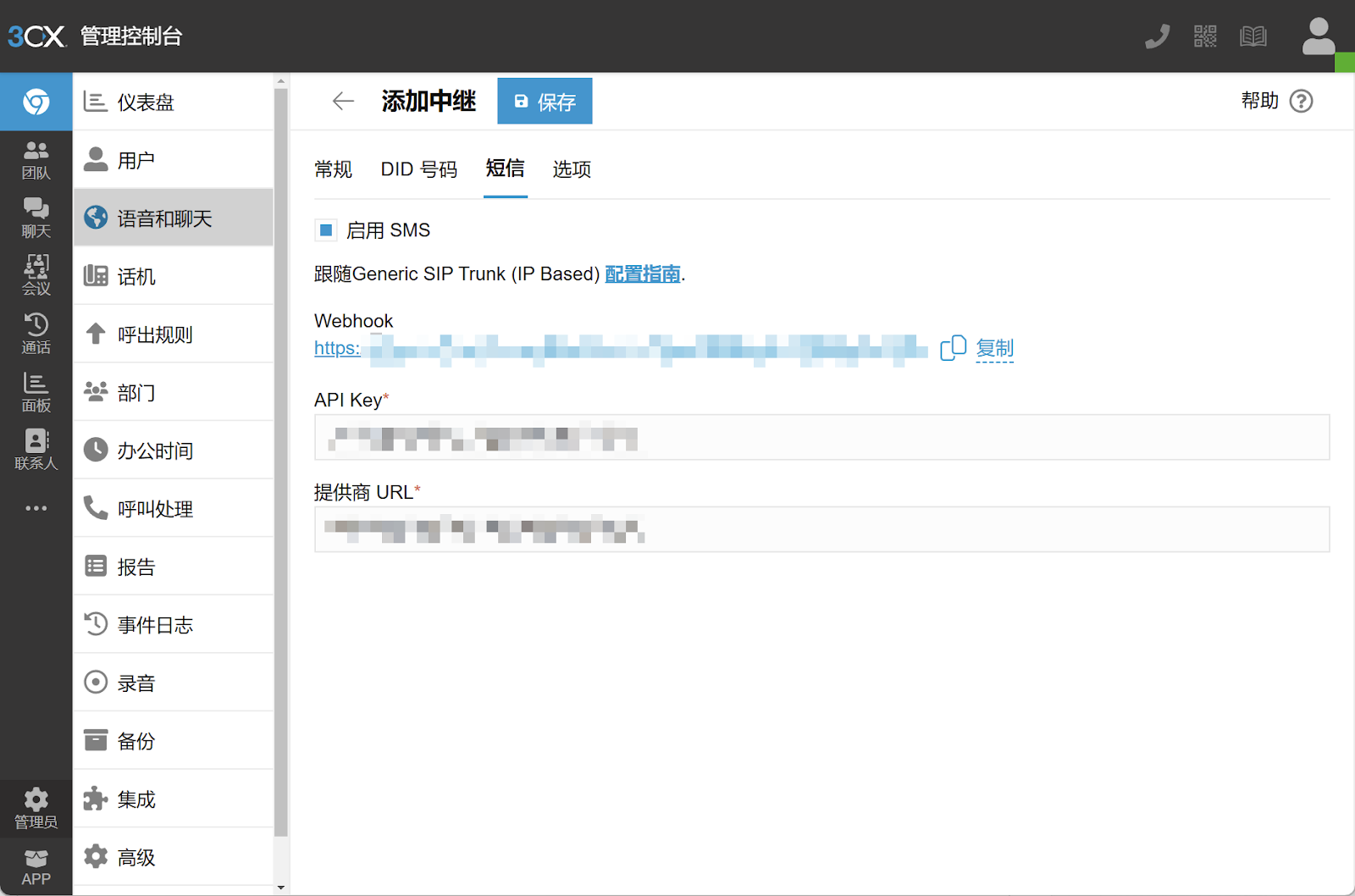The image size is (1355, 896).
Task: Click the copy webhook clipboard icon
Action: [953, 348]
